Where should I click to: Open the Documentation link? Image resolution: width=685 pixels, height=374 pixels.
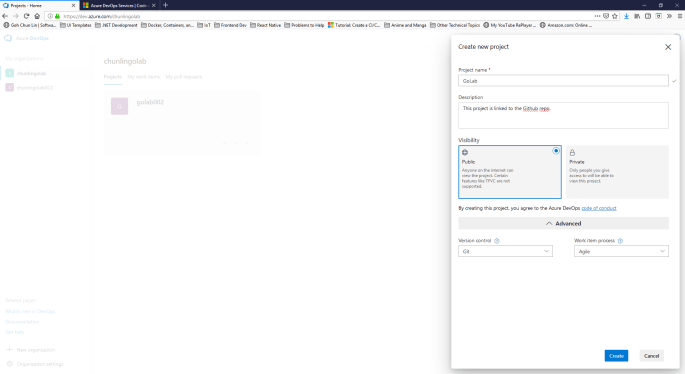(x=22, y=322)
